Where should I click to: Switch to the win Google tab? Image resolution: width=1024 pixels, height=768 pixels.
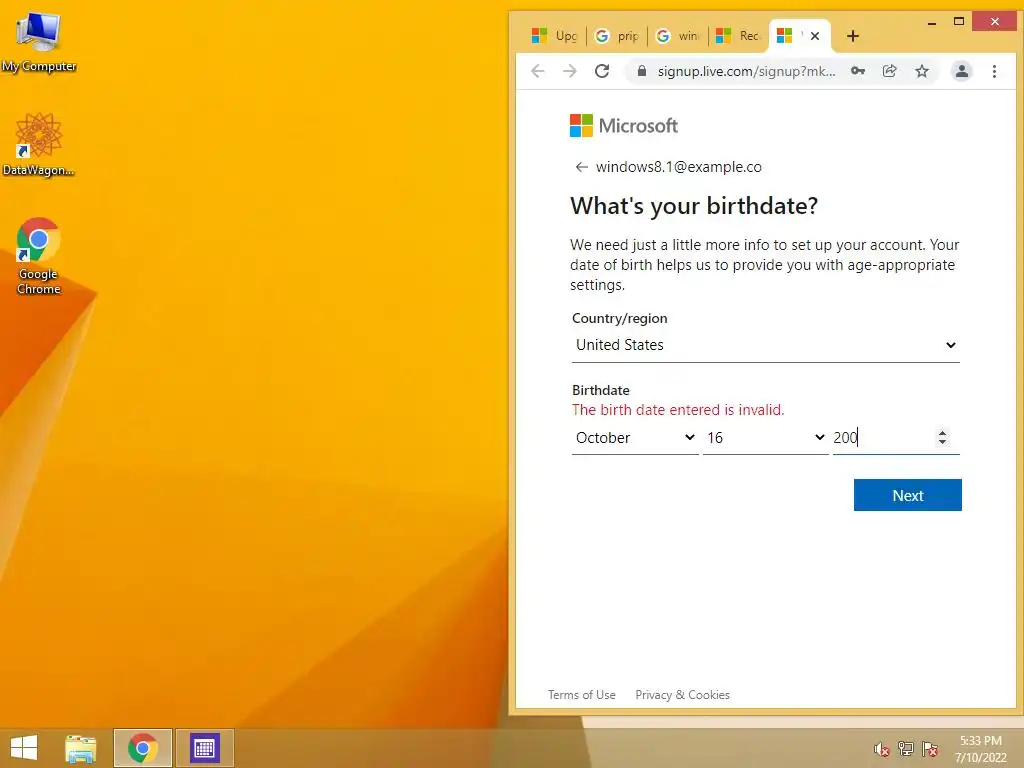point(678,36)
